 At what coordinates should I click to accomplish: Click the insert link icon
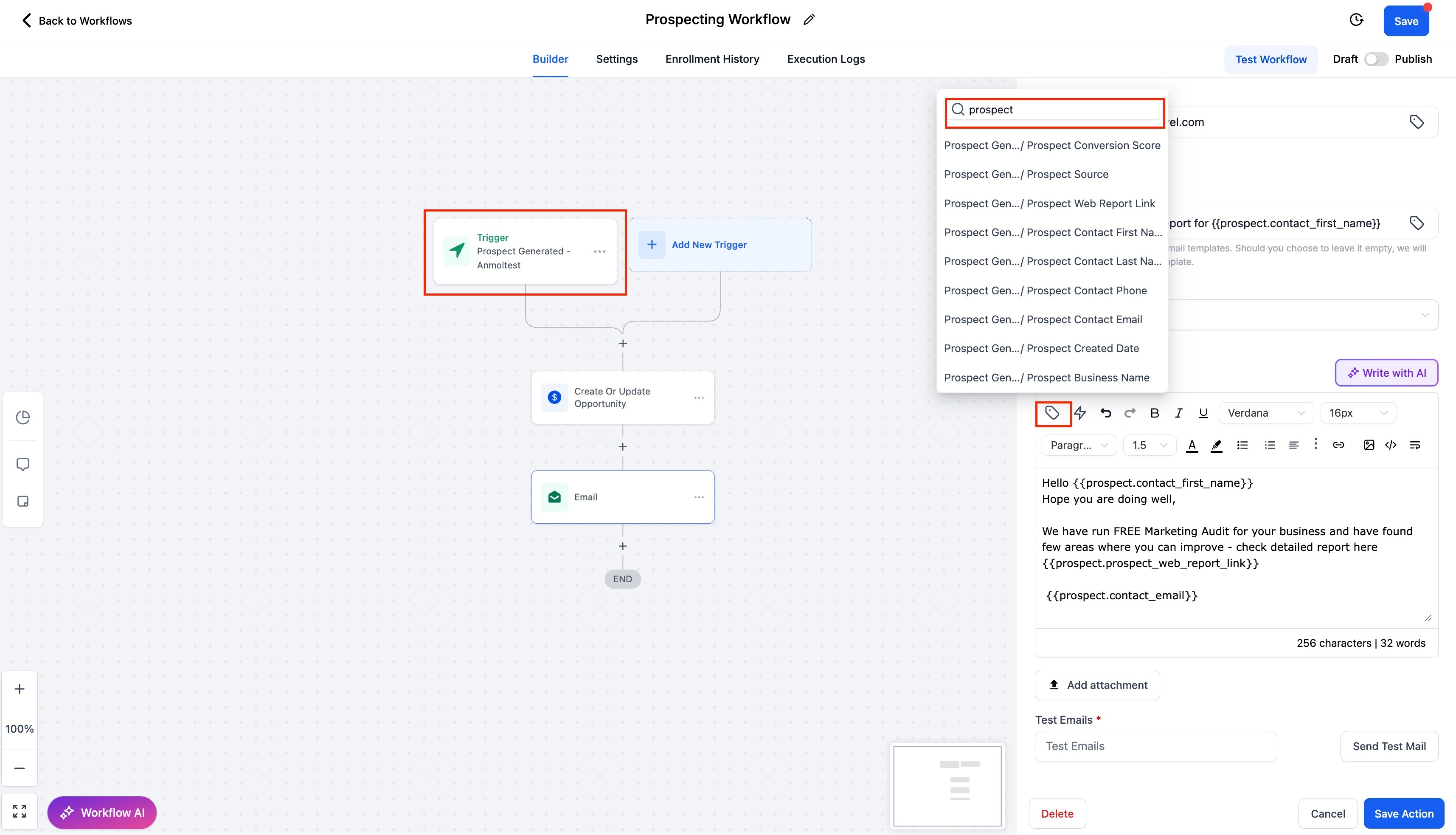click(x=1338, y=445)
